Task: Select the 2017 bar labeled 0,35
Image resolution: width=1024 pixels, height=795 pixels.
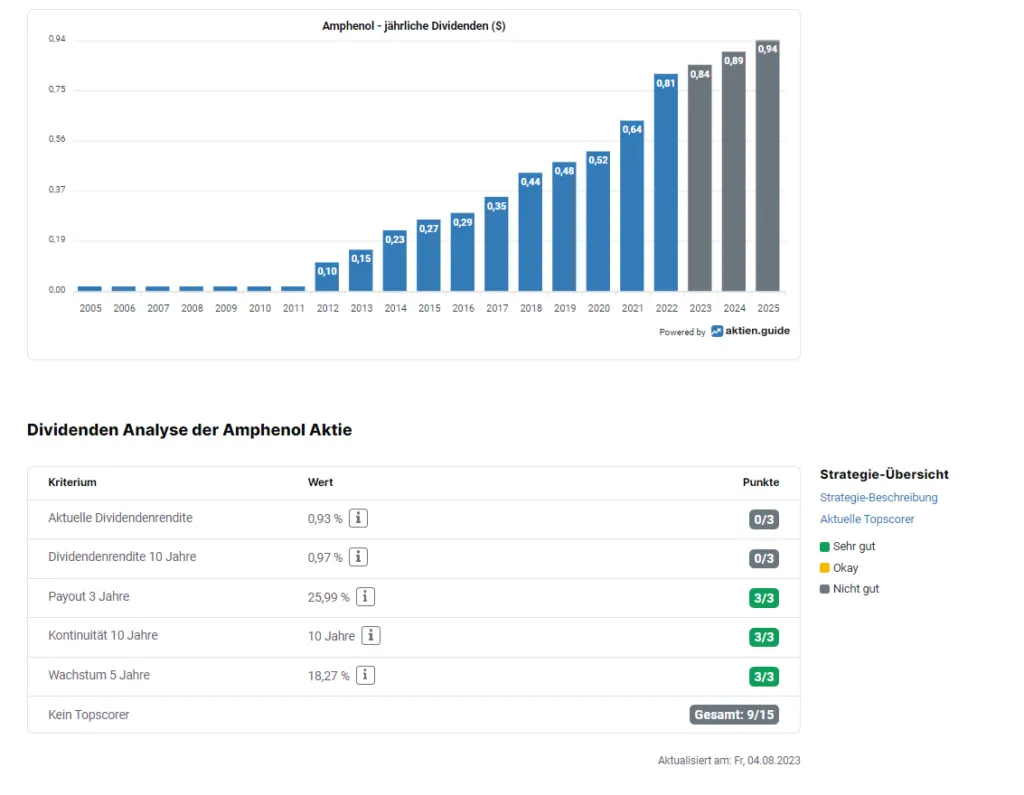Action: (x=496, y=244)
